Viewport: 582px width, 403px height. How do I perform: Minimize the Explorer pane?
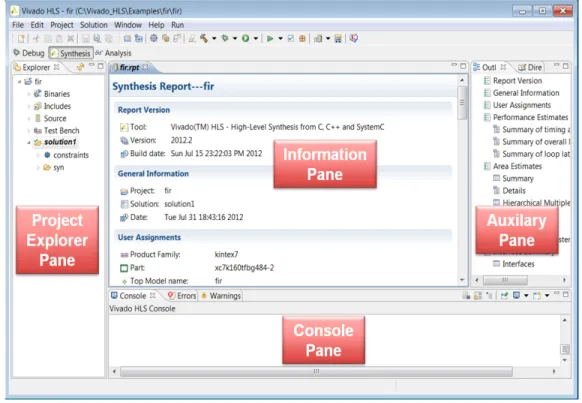pos(91,66)
